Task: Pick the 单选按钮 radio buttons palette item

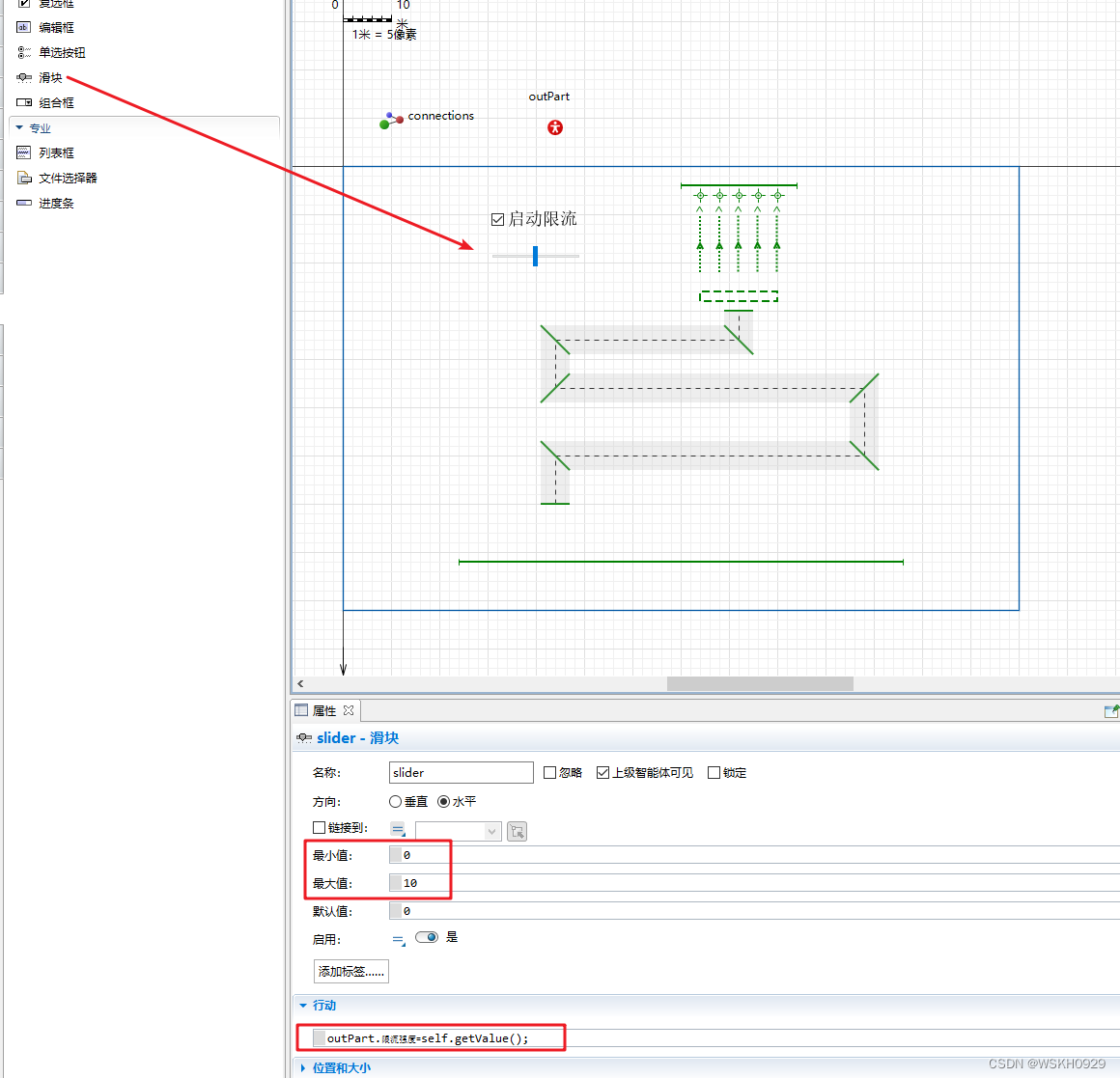Action: [x=51, y=52]
